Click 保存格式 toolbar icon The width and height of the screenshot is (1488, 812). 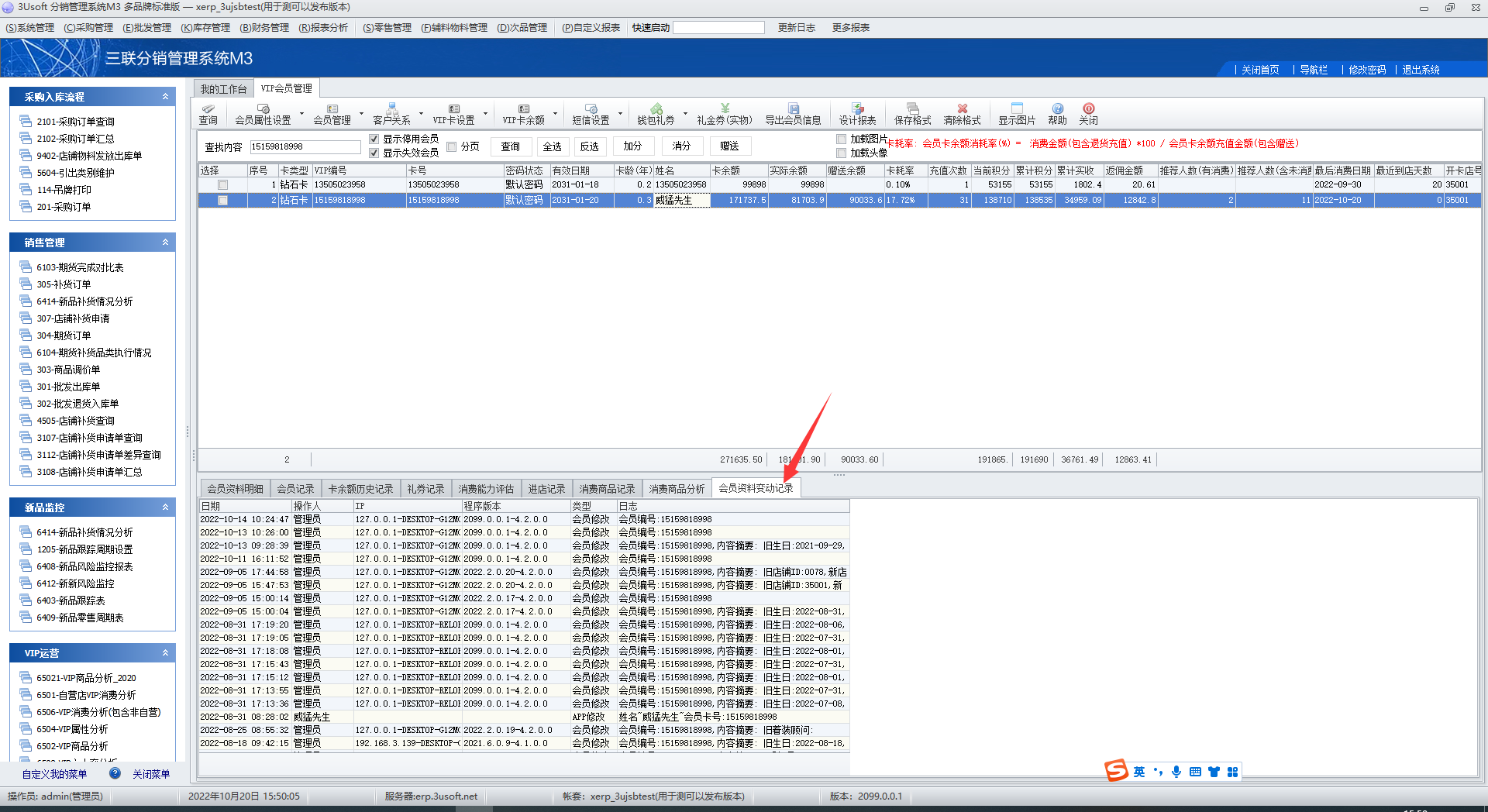(x=912, y=114)
